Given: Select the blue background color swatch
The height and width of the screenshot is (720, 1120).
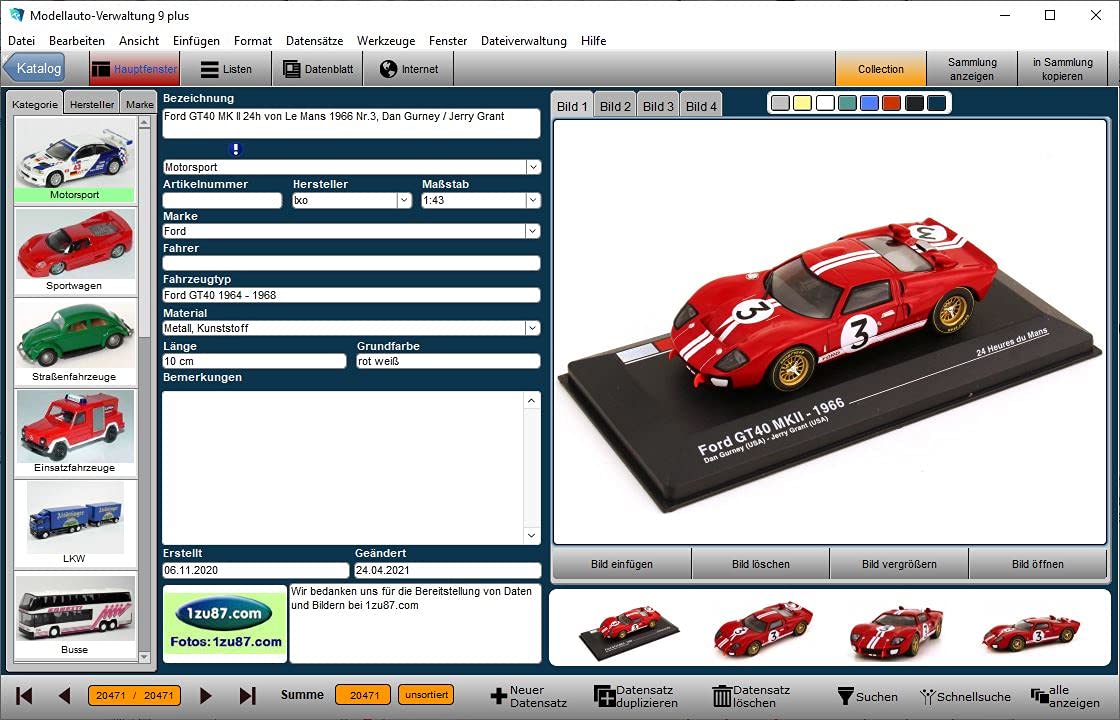Looking at the screenshot, I should (x=869, y=104).
